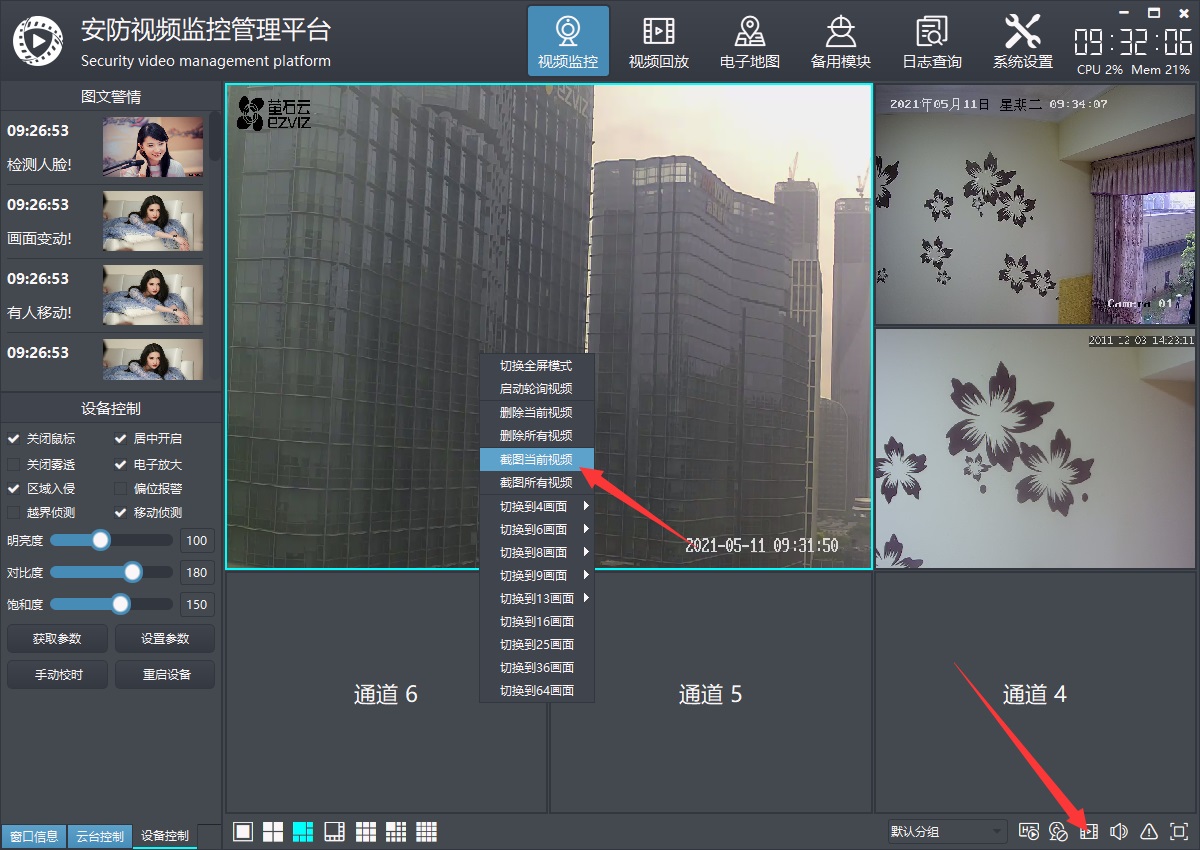Open the 默认分组 group dropdown
1200x850 pixels.
pos(947,831)
